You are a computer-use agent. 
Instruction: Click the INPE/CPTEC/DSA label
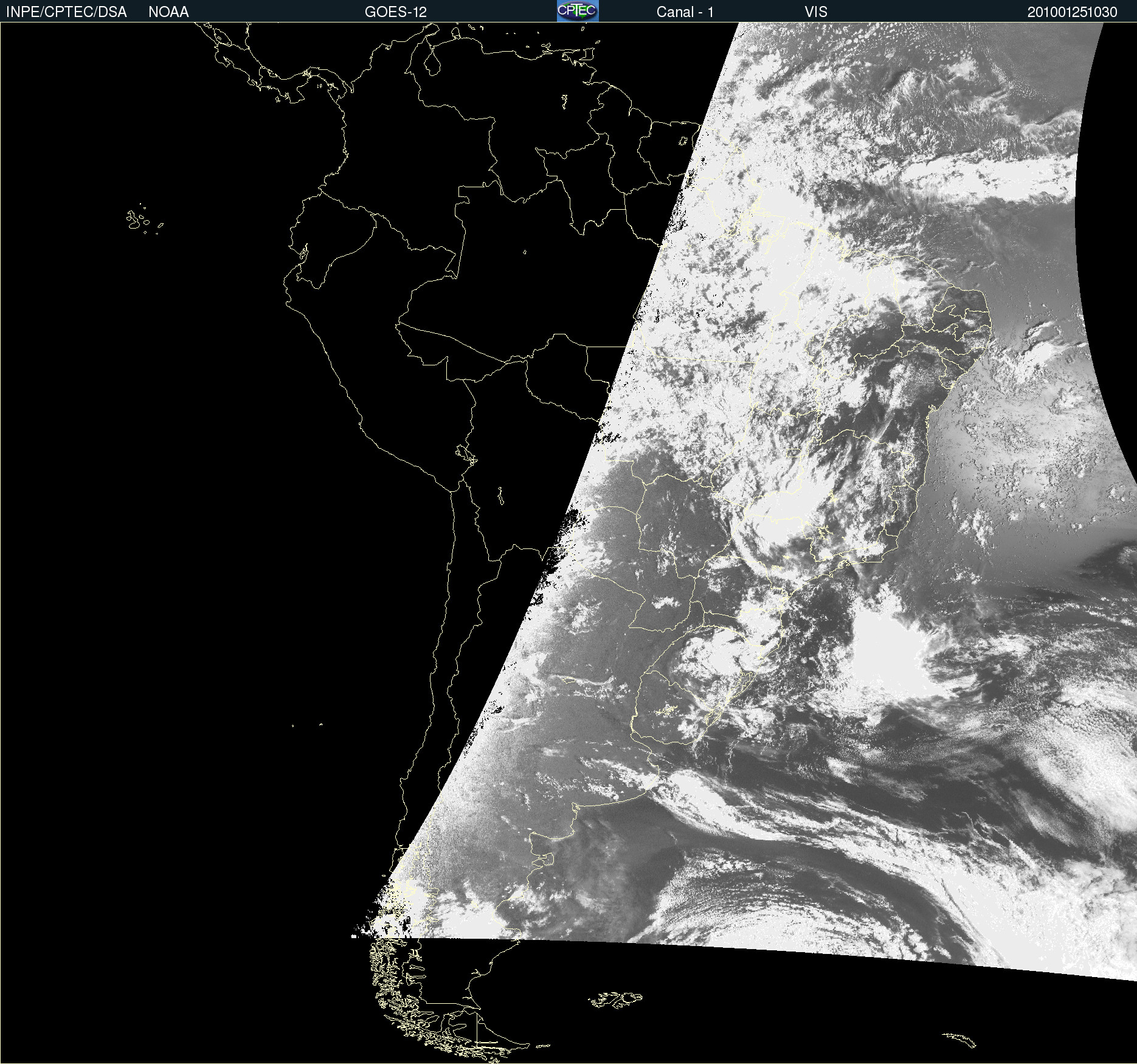point(66,12)
